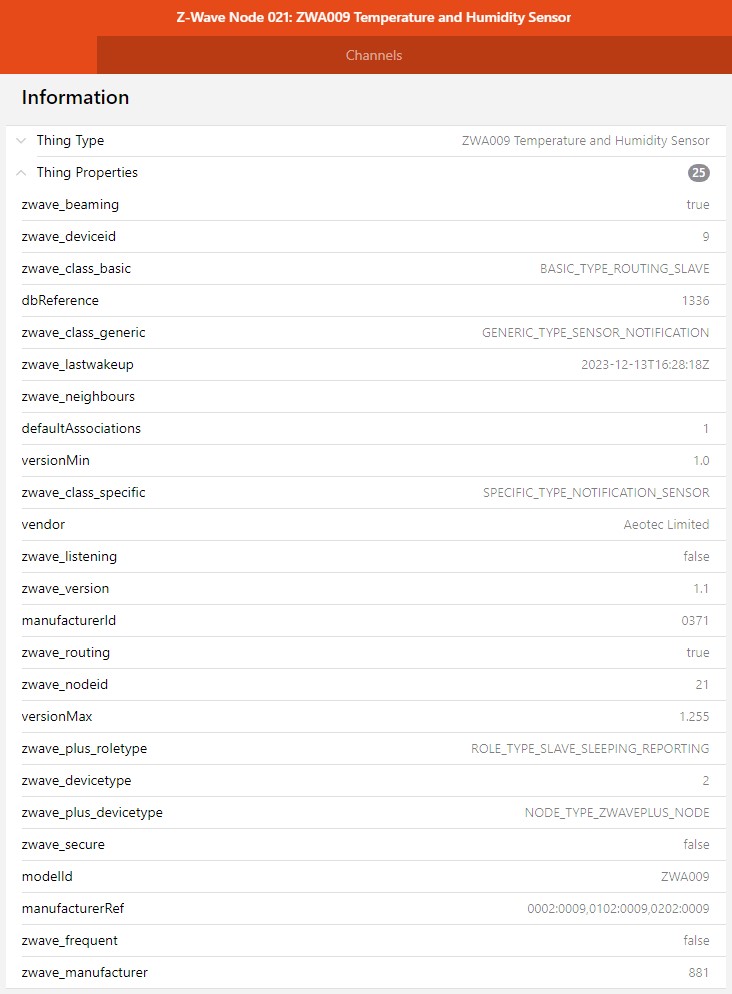The width and height of the screenshot is (732, 994).
Task: Select the zwave_manufacturer value 881
Action: click(700, 972)
